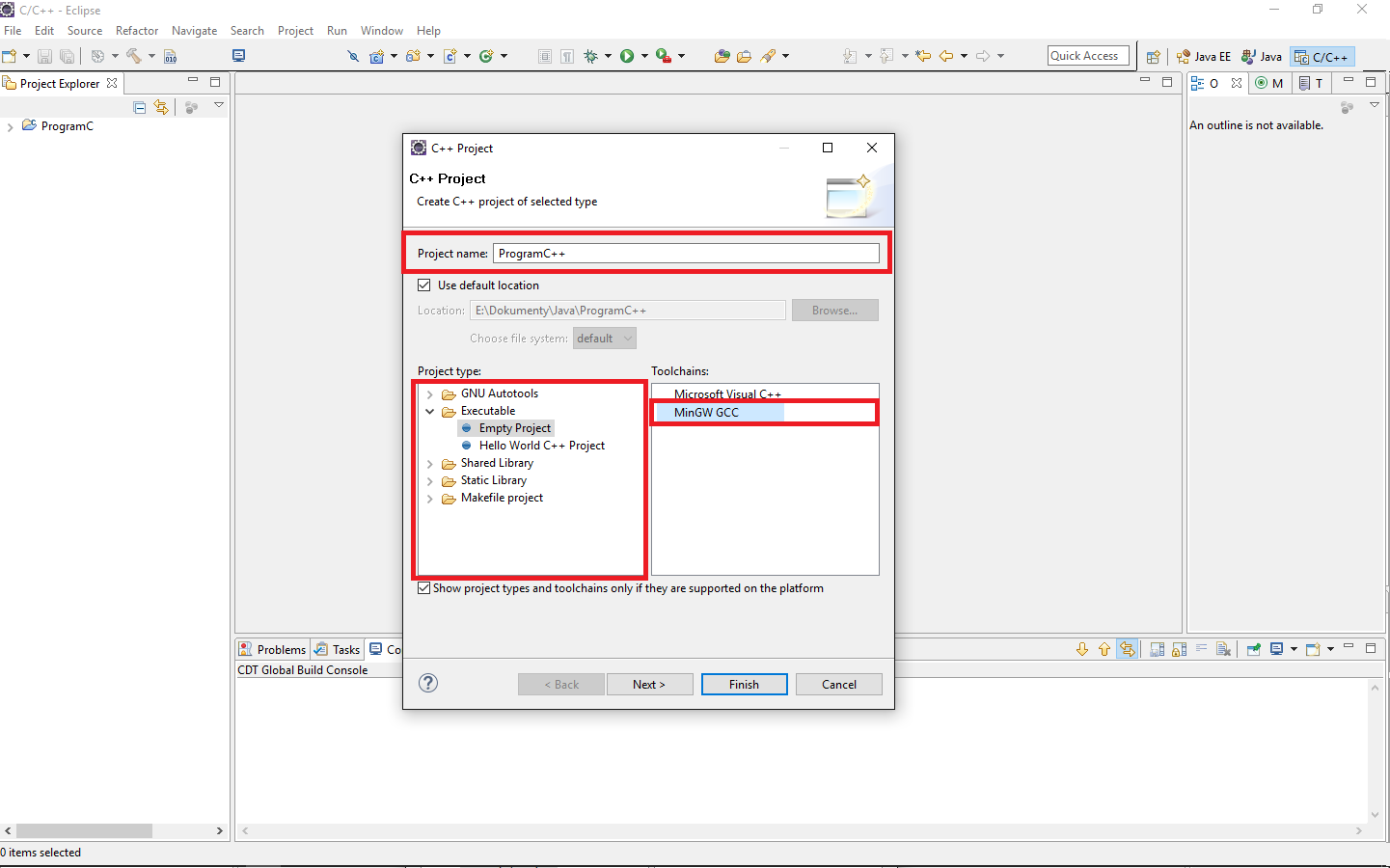
Task: Collapse the Executable project type node
Action: (430, 412)
